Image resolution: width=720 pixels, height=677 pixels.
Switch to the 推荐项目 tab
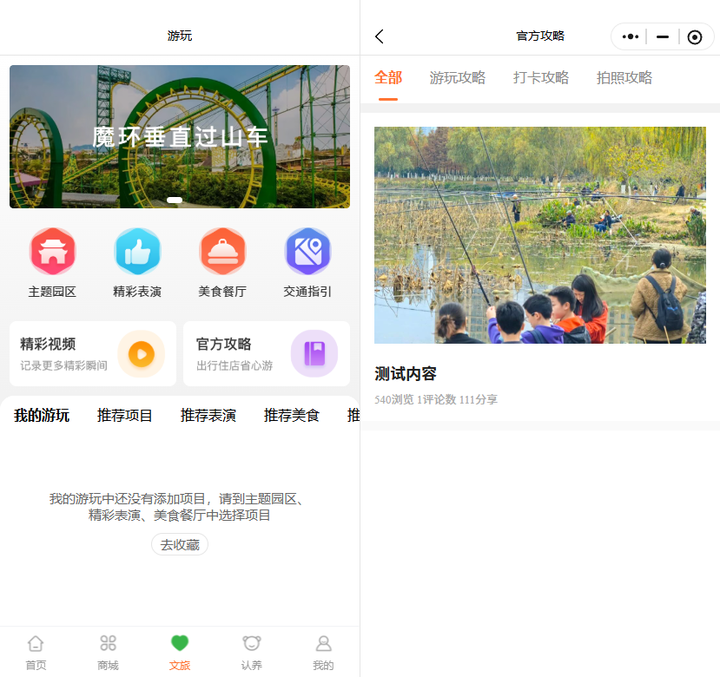click(125, 415)
